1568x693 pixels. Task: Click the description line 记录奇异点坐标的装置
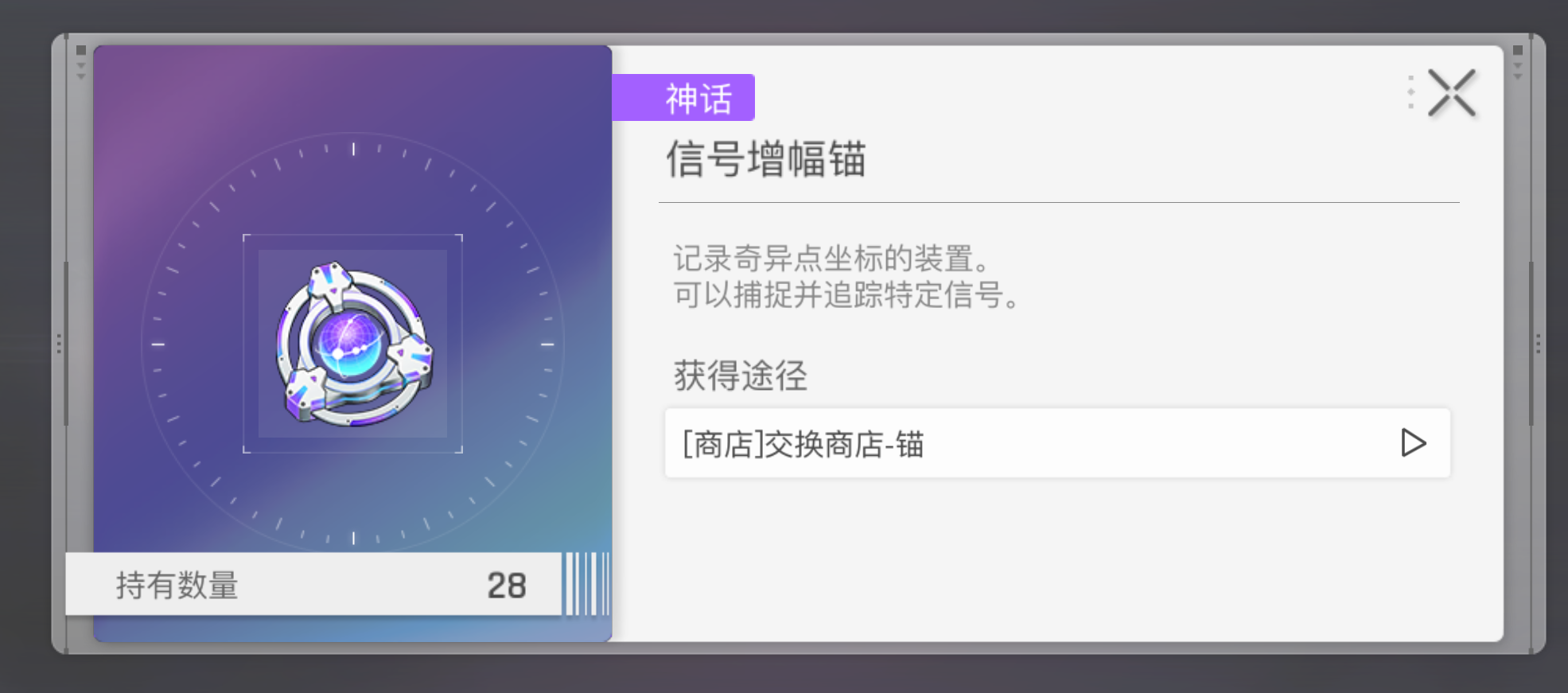[831, 259]
